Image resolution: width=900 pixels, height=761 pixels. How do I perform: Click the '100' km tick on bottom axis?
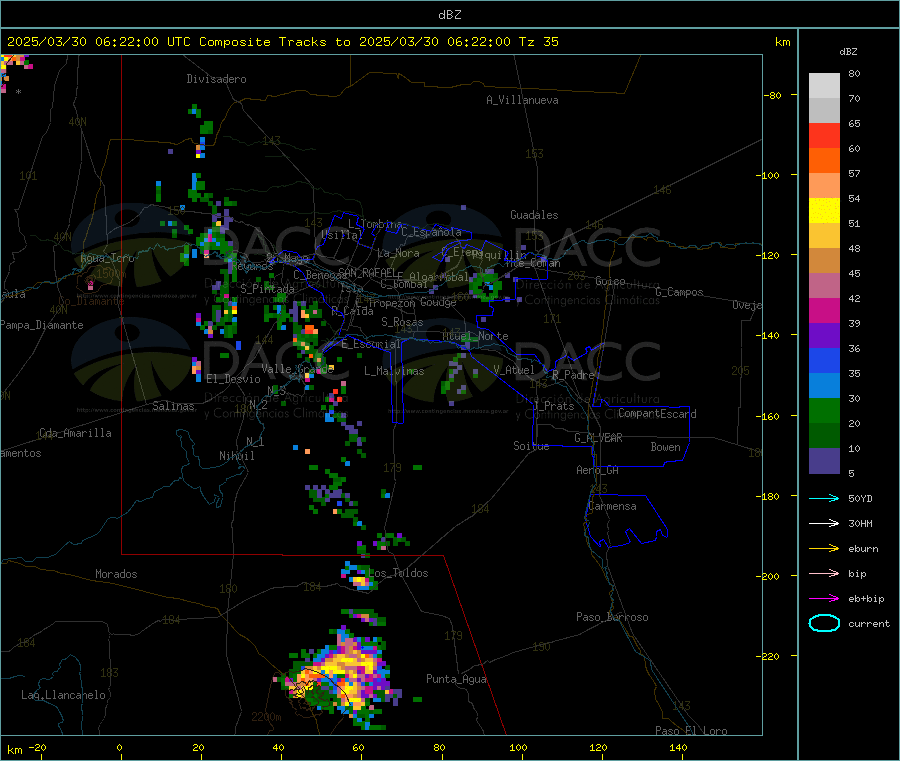point(518,747)
